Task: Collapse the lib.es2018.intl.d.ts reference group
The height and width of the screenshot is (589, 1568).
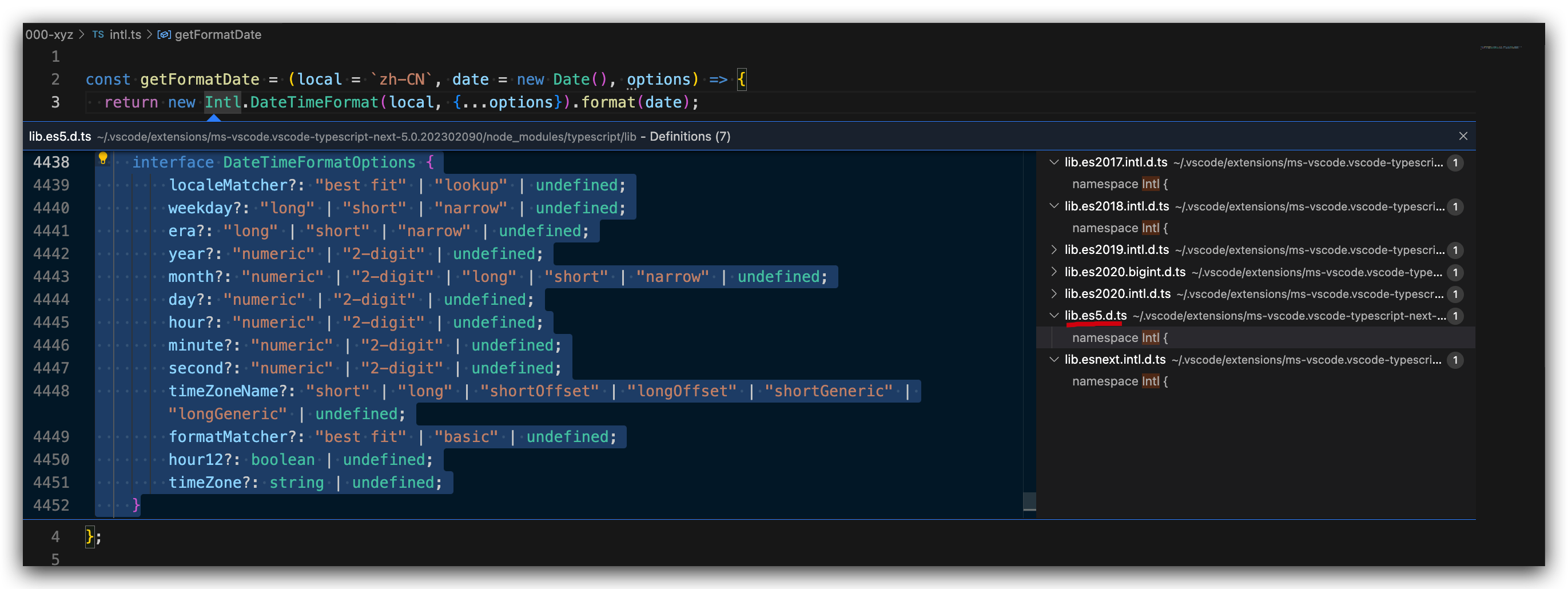Action: tap(1054, 206)
